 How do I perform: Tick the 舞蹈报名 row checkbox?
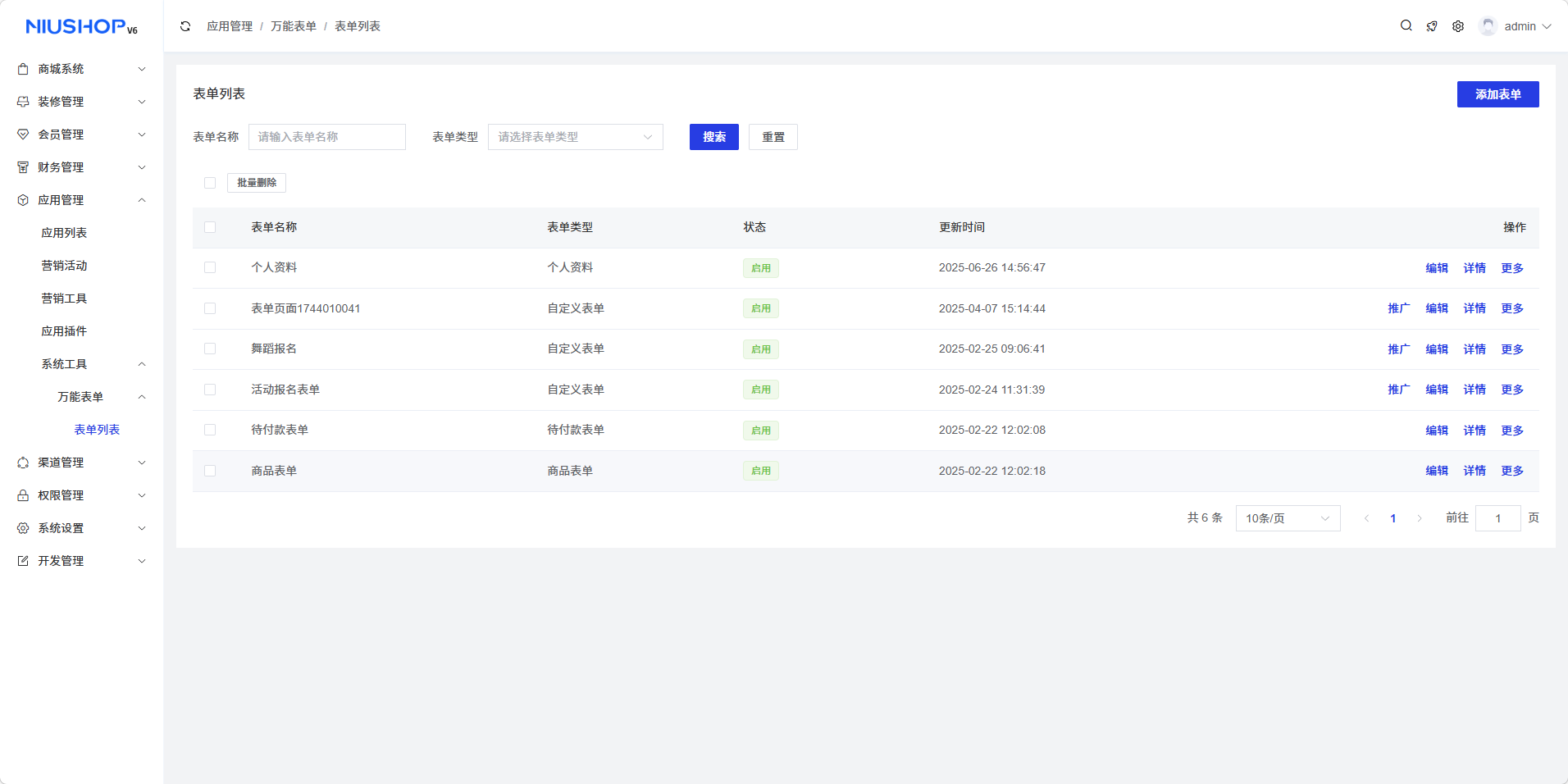(210, 349)
